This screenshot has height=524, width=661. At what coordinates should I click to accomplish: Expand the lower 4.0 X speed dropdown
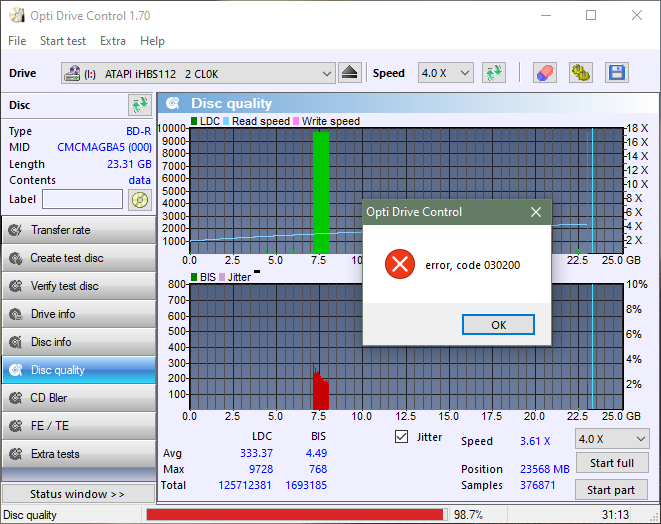(x=641, y=439)
